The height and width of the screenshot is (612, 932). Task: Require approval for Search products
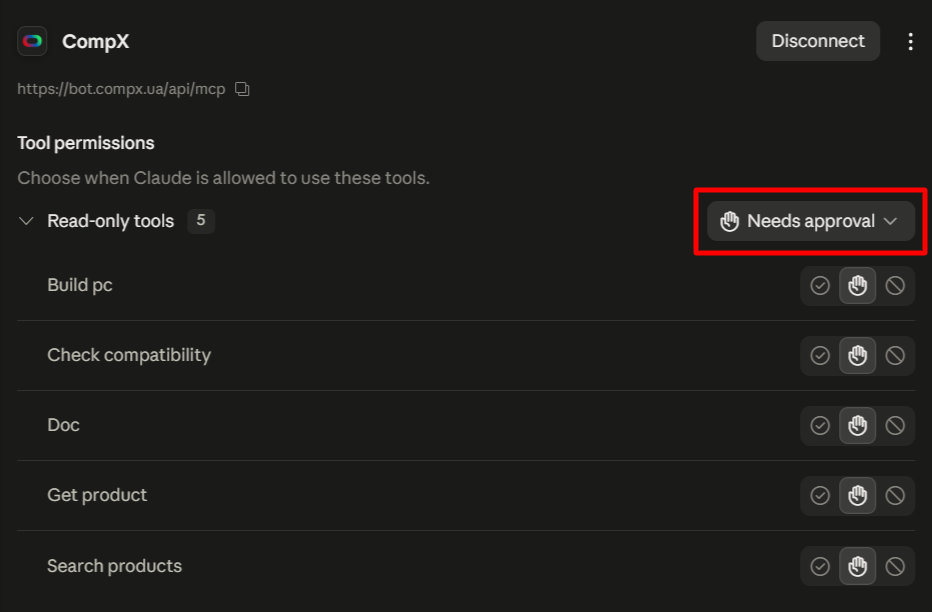click(857, 566)
